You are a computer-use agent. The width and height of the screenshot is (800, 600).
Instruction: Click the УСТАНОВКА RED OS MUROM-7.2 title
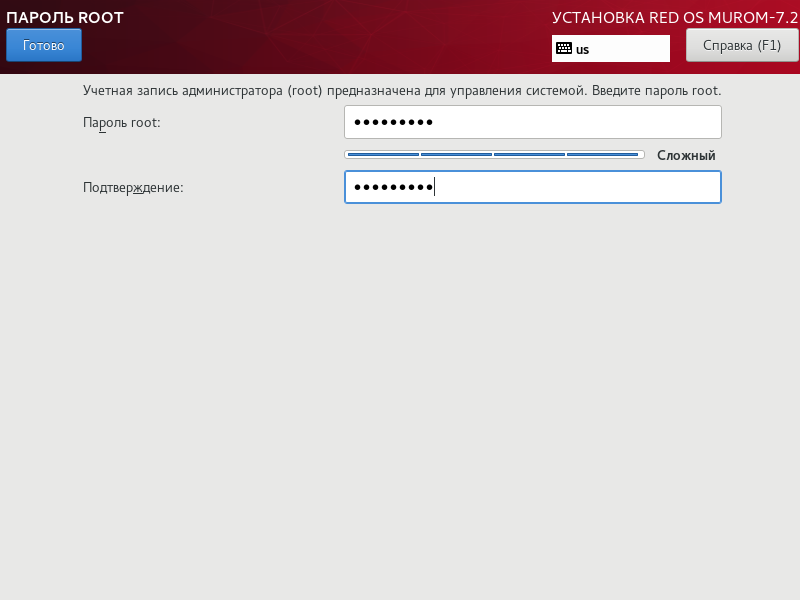tap(675, 18)
